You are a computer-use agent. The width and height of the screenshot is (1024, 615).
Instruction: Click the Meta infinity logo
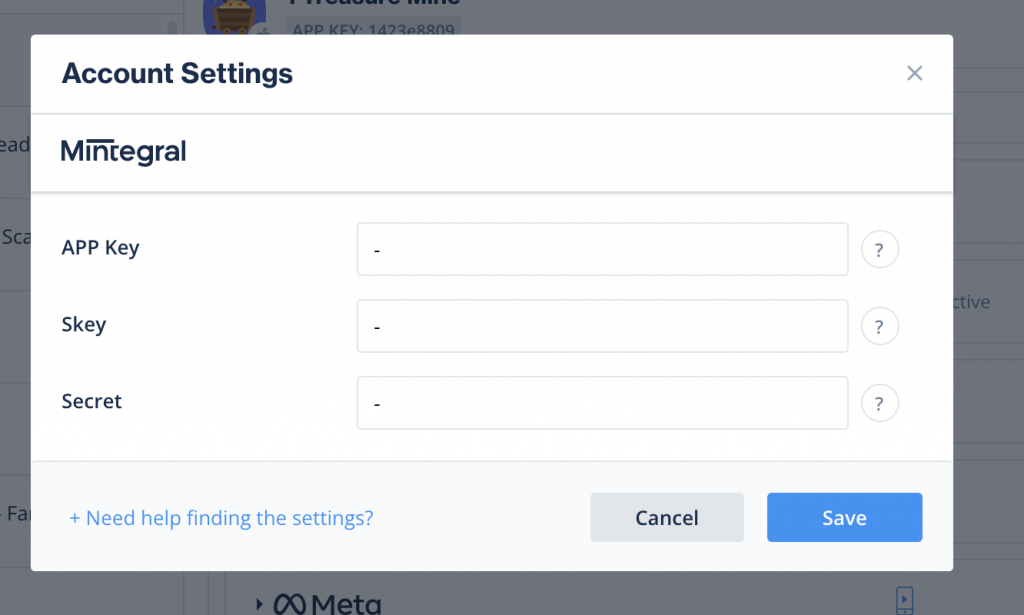coord(291,603)
